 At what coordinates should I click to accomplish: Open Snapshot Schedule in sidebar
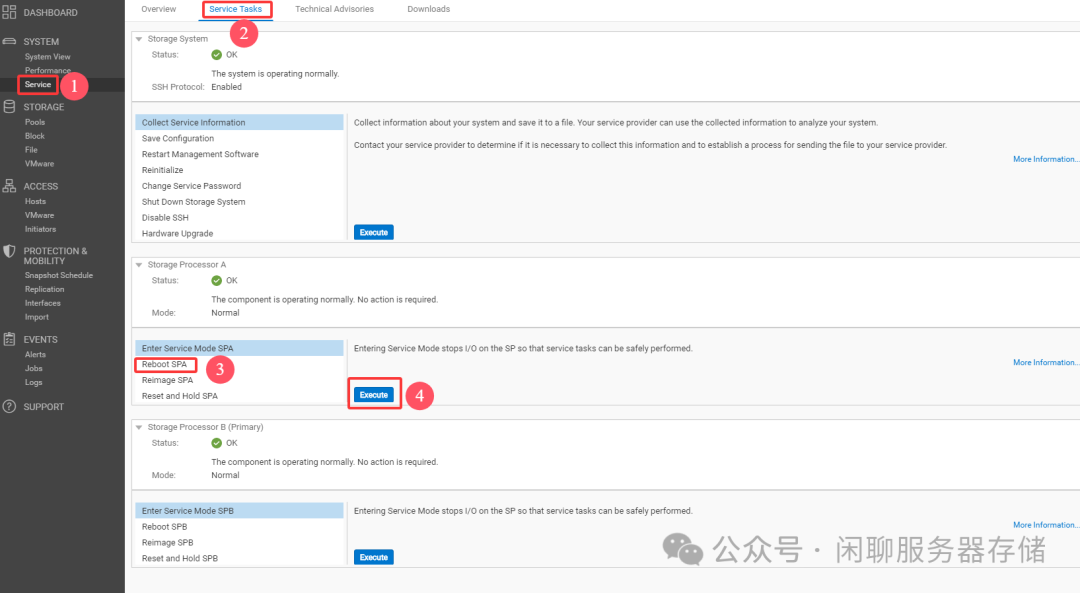click(59, 275)
